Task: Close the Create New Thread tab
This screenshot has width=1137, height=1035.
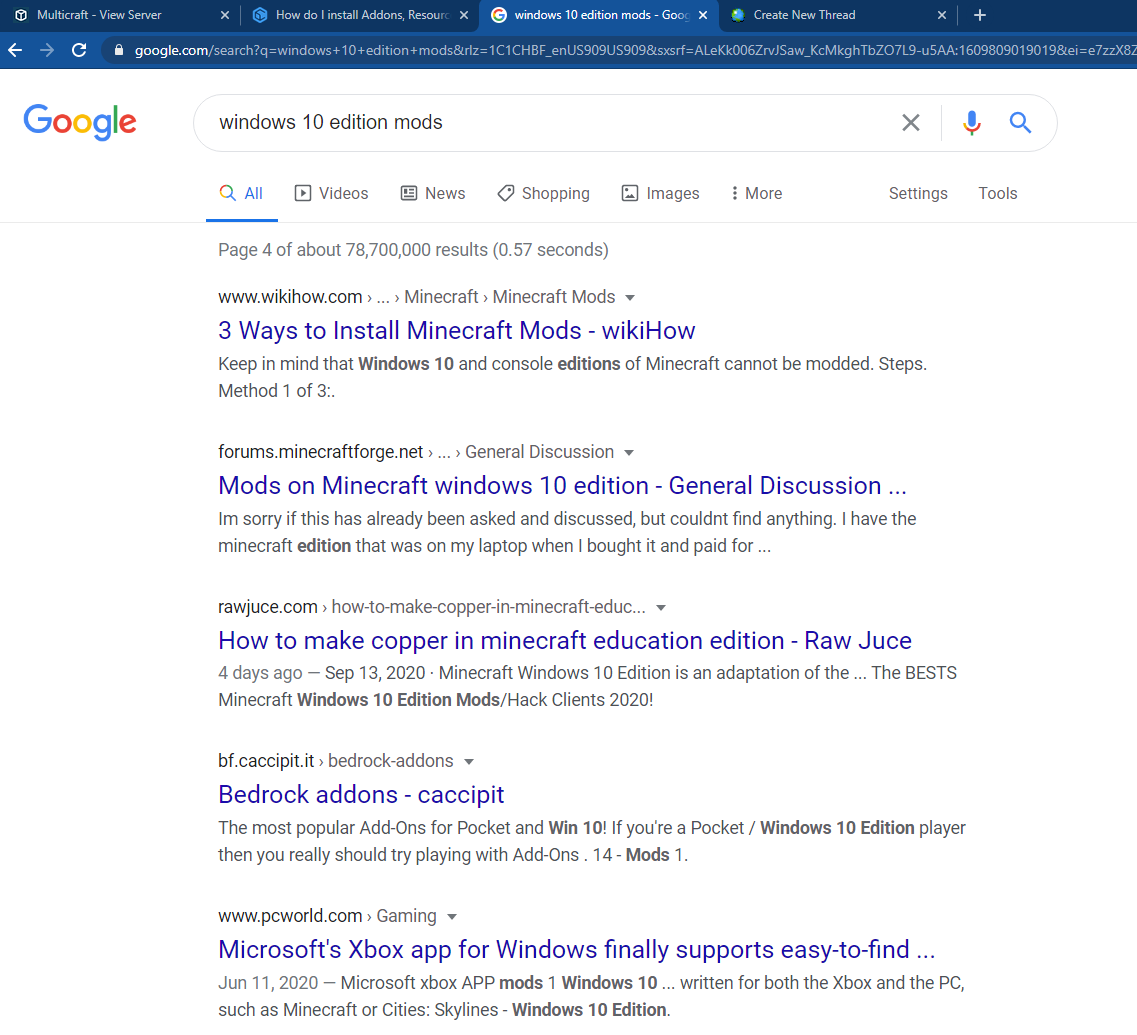Action: pyautogui.click(x=942, y=15)
